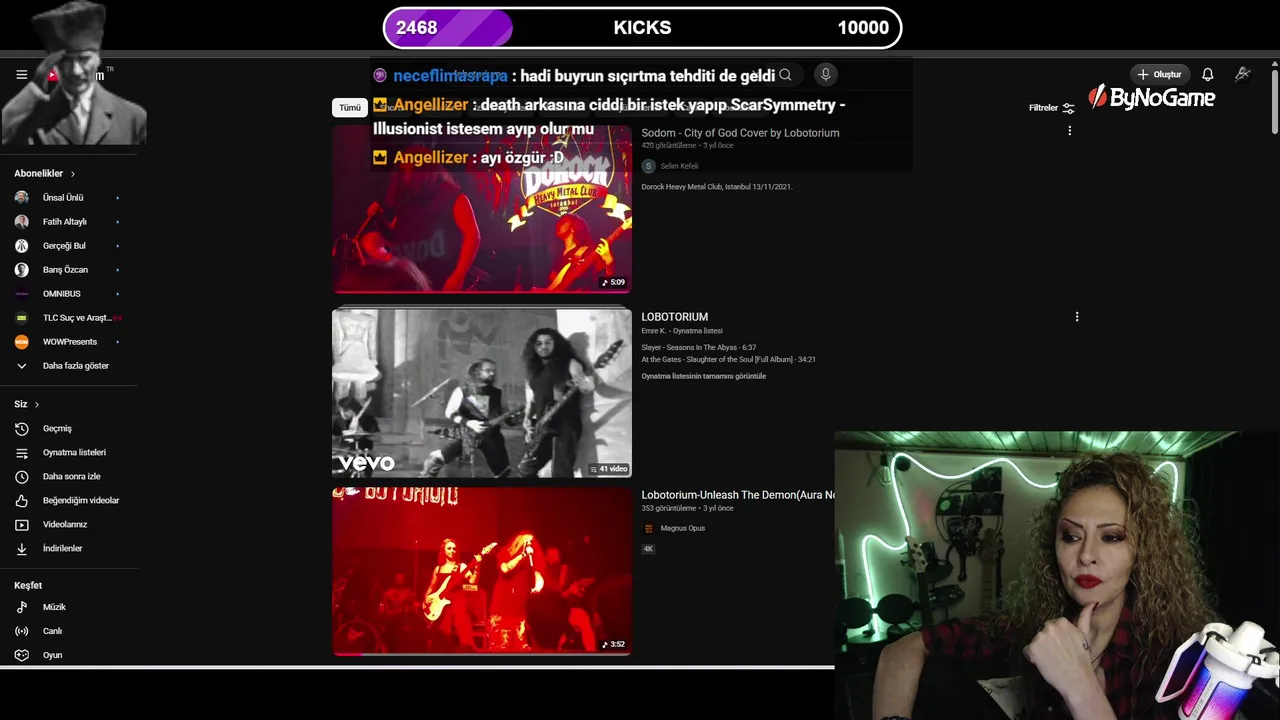Open WOWPresents subscription
Screen dimensions: 1280x720
point(68,342)
